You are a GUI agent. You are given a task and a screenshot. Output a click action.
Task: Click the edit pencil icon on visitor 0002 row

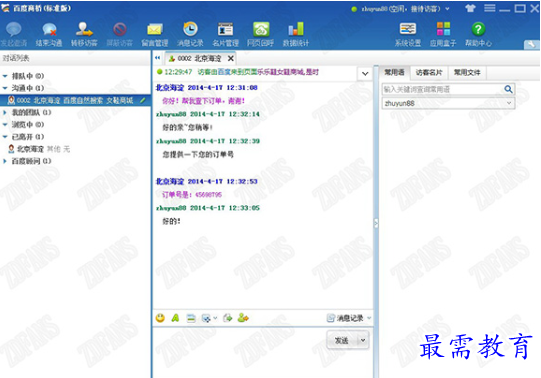tap(142, 100)
